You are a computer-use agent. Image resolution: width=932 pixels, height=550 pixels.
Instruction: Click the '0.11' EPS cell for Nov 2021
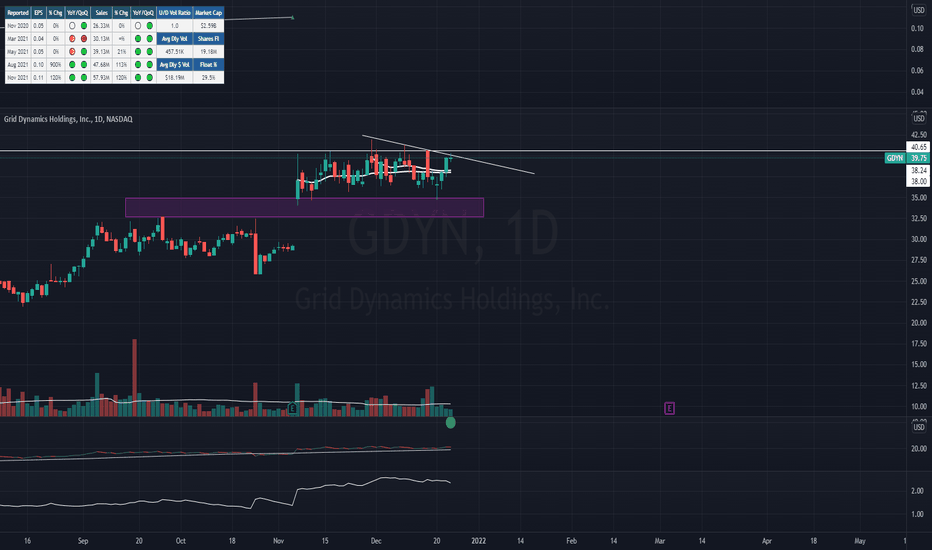click(39, 77)
